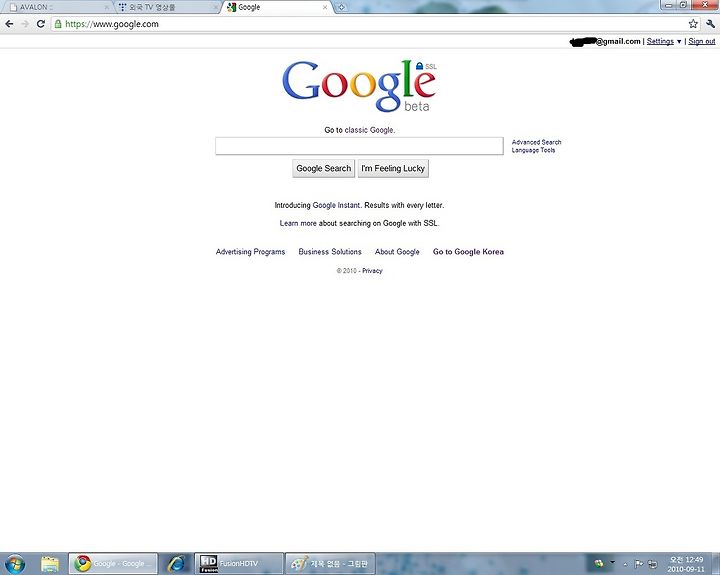Click the I'm Feeling Lucky button
Screen dimensions: 720x575
[393, 169]
